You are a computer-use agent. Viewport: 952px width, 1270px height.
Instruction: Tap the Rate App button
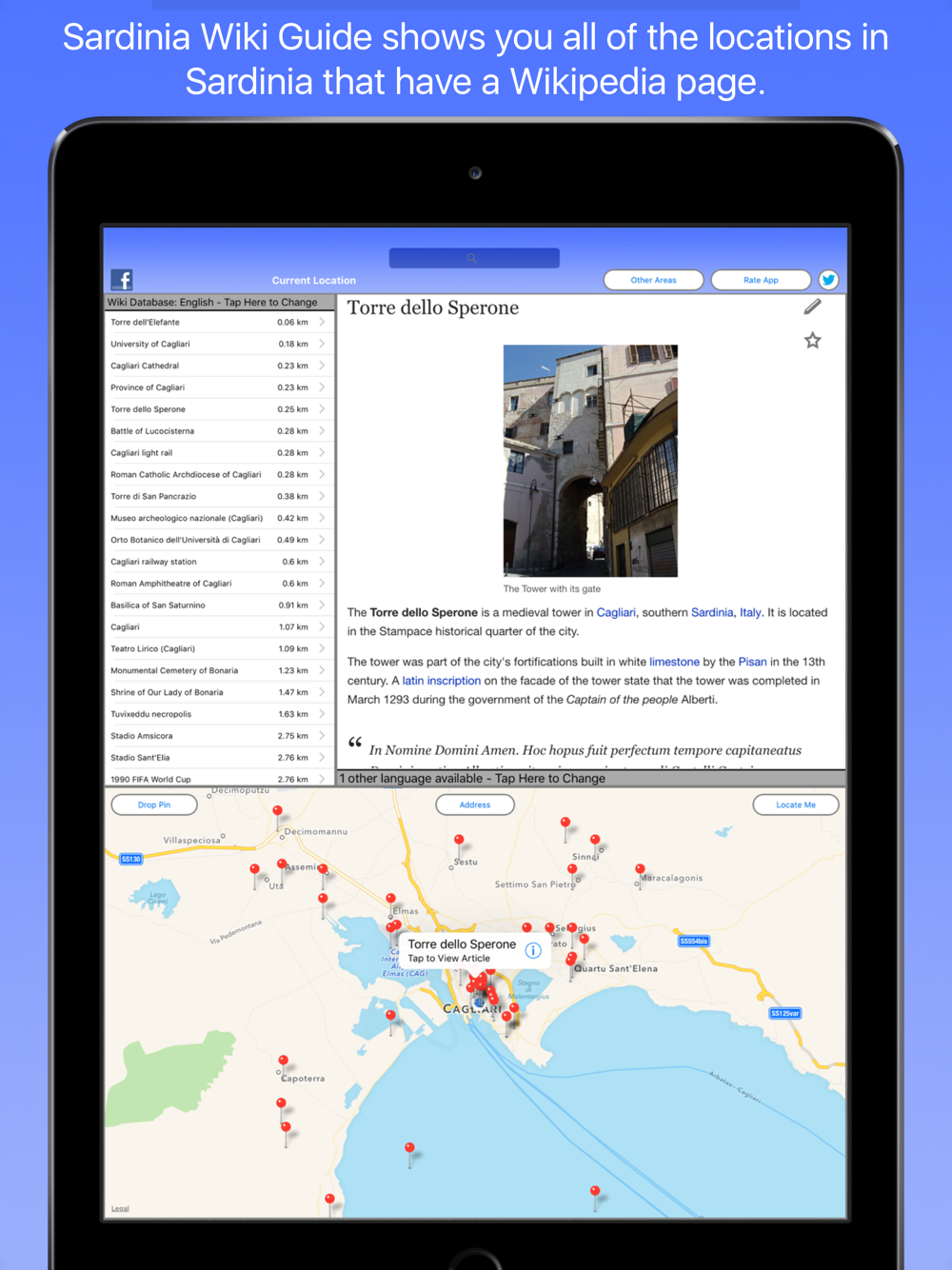click(x=761, y=280)
